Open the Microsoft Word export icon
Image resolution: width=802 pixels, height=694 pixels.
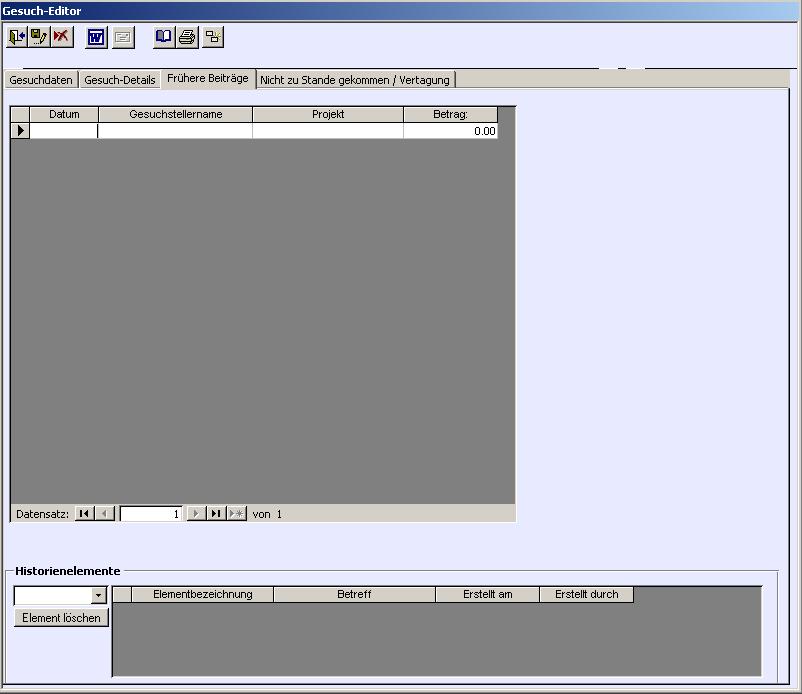[96, 38]
